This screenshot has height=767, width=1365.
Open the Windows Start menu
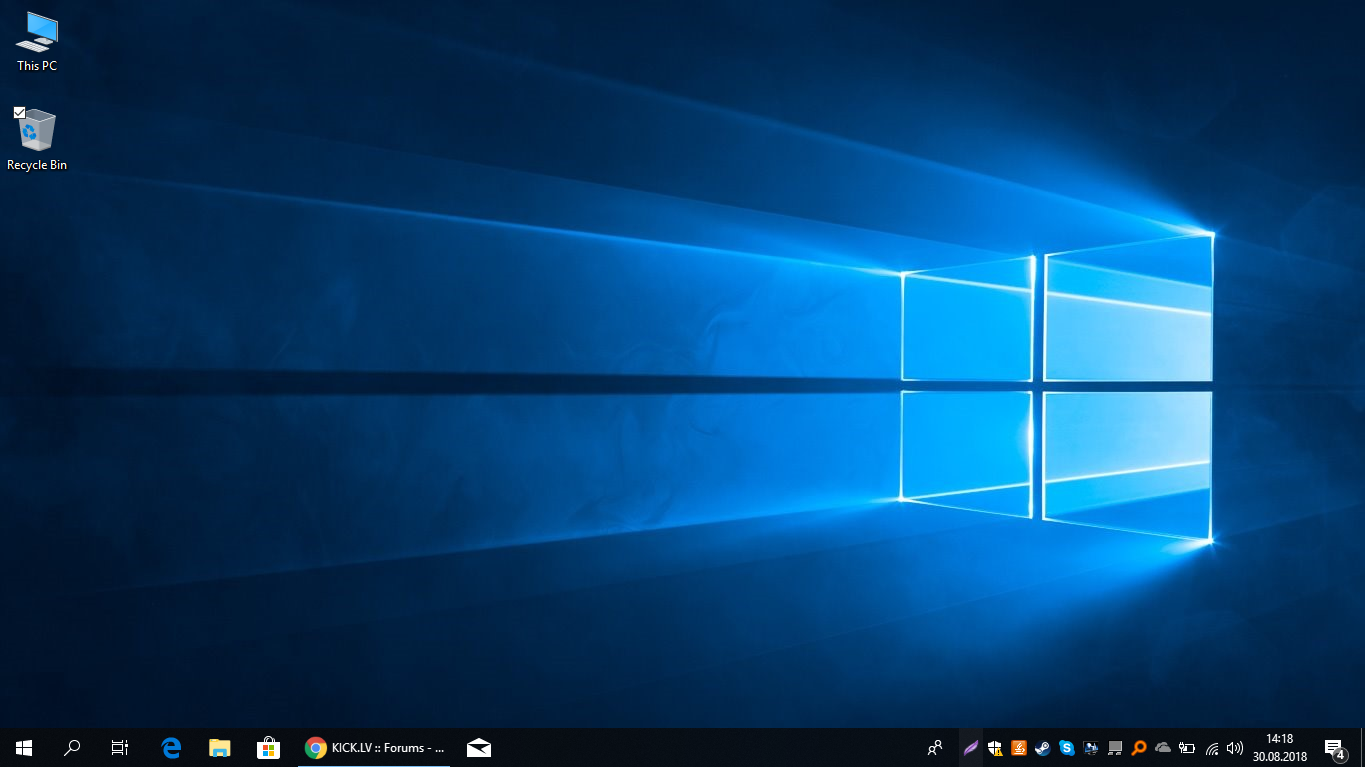pos(24,747)
